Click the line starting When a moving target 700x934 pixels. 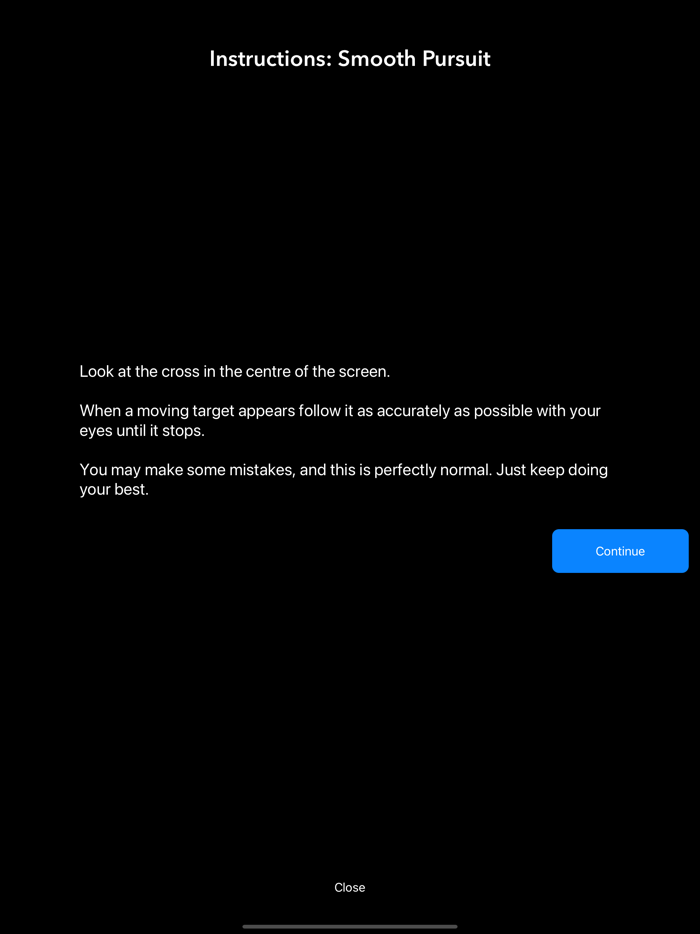click(x=340, y=411)
